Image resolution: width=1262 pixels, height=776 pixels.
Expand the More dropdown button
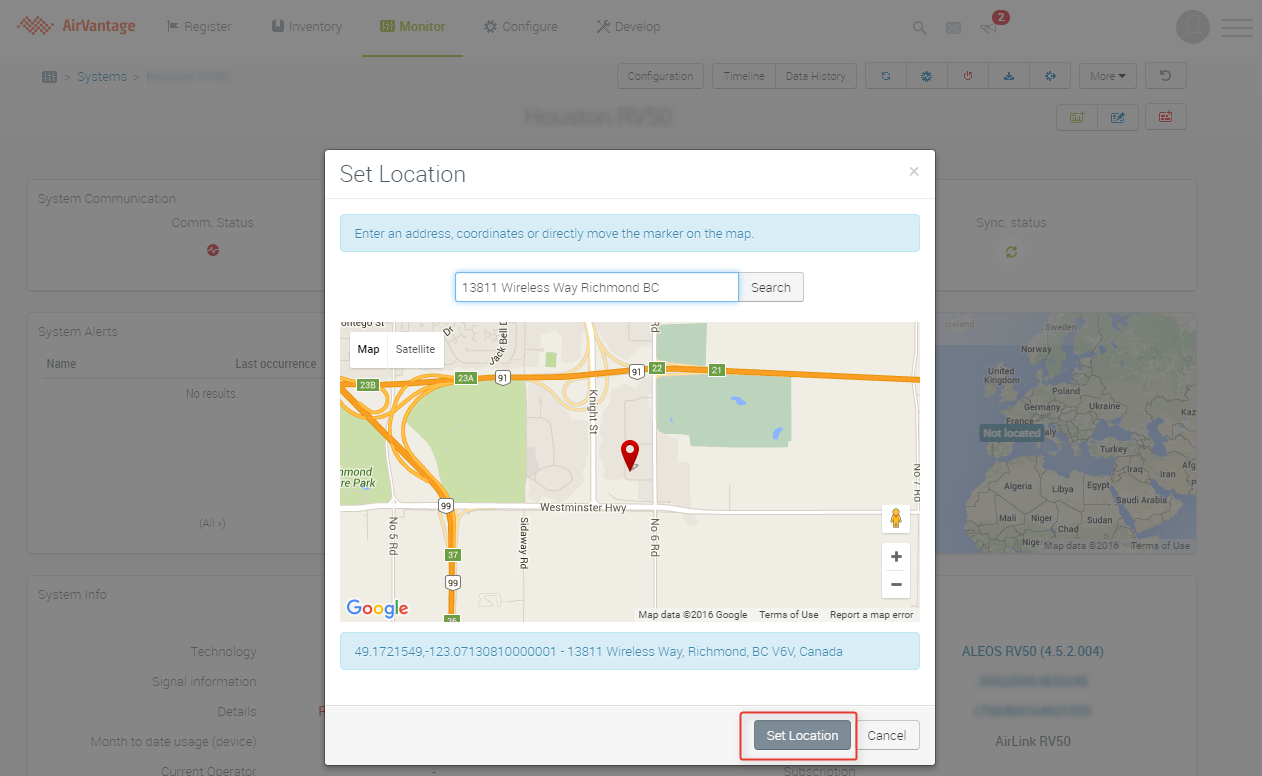coord(1107,76)
